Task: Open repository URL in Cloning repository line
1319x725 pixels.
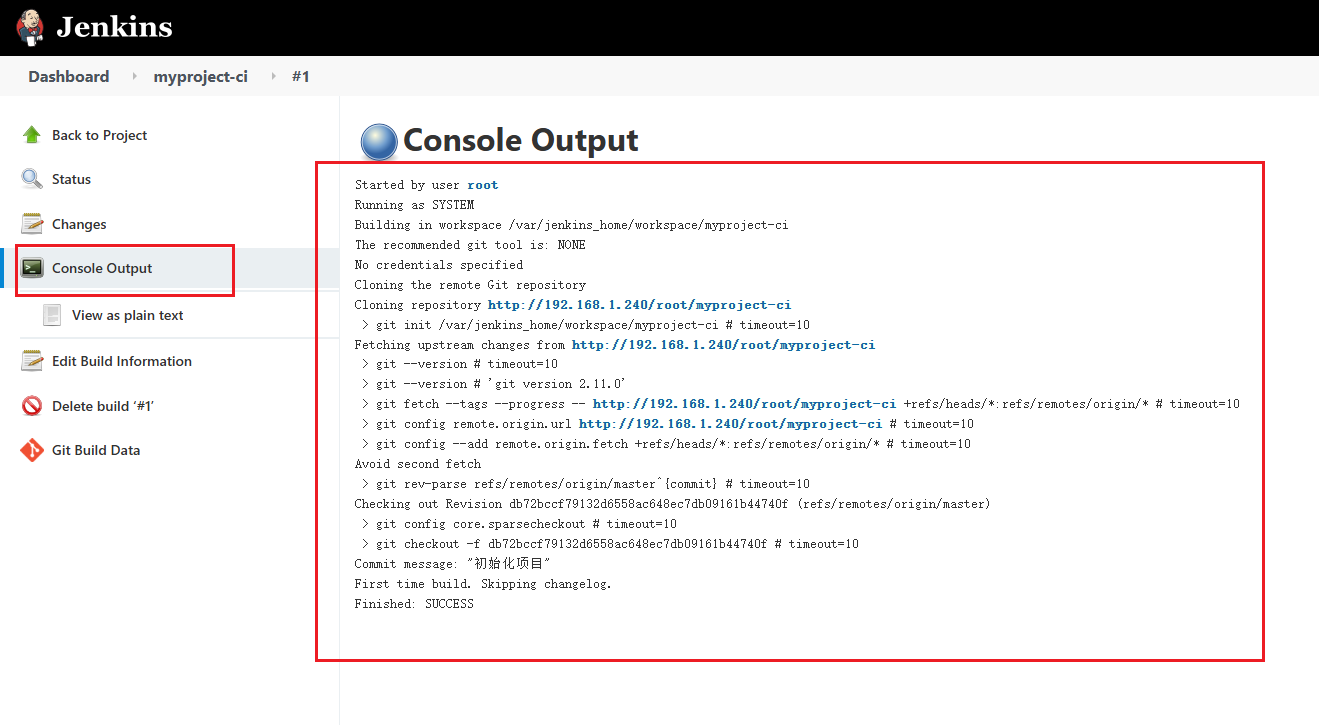Action: 639,305
